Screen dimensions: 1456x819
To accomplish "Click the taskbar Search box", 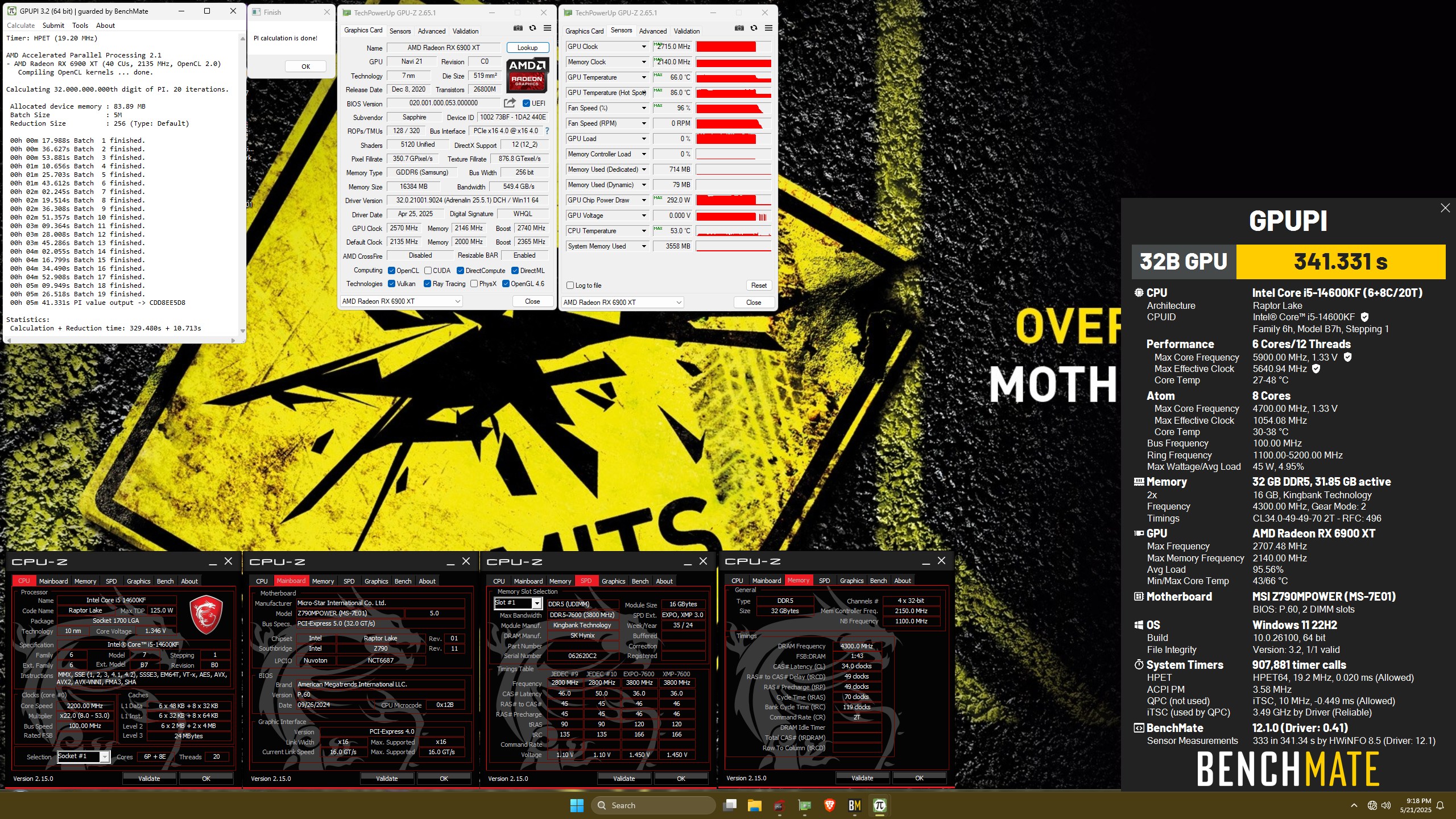I will 653,805.
